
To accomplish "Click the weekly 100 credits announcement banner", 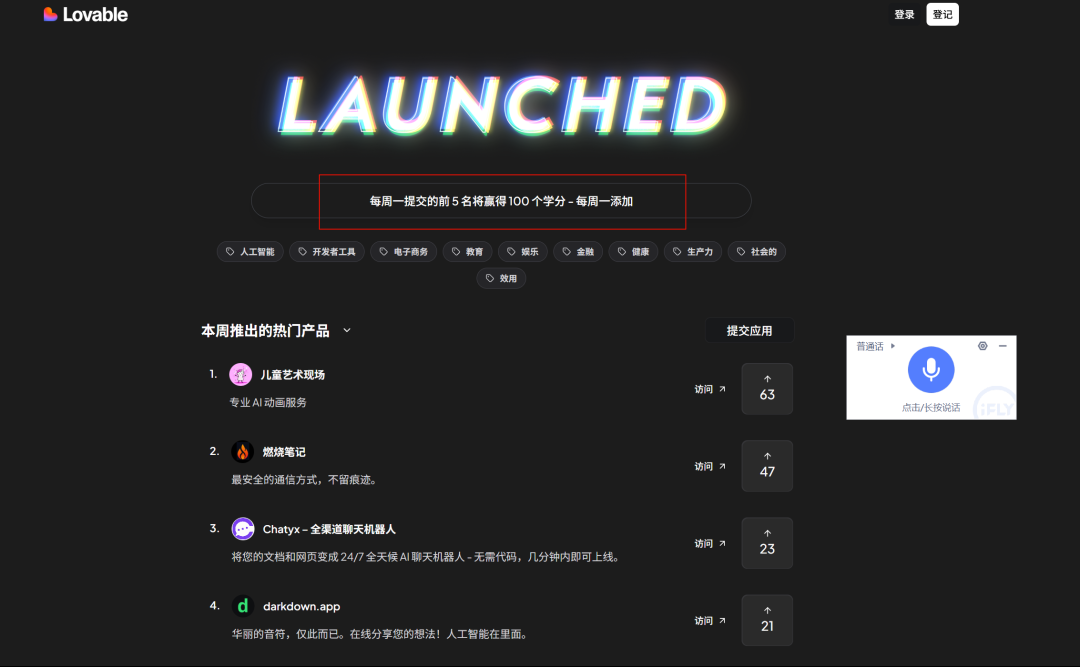I will (x=501, y=201).
